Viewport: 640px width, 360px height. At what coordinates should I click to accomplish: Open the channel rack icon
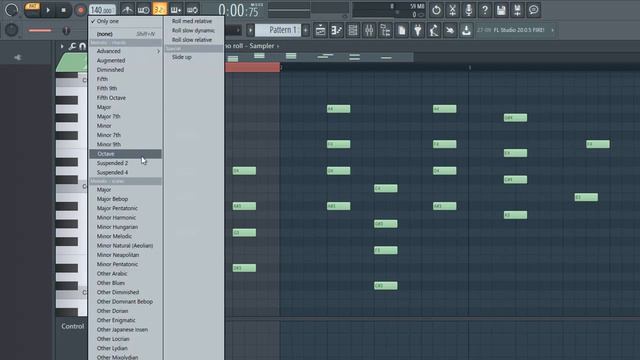pyautogui.click(x=353, y=30)
